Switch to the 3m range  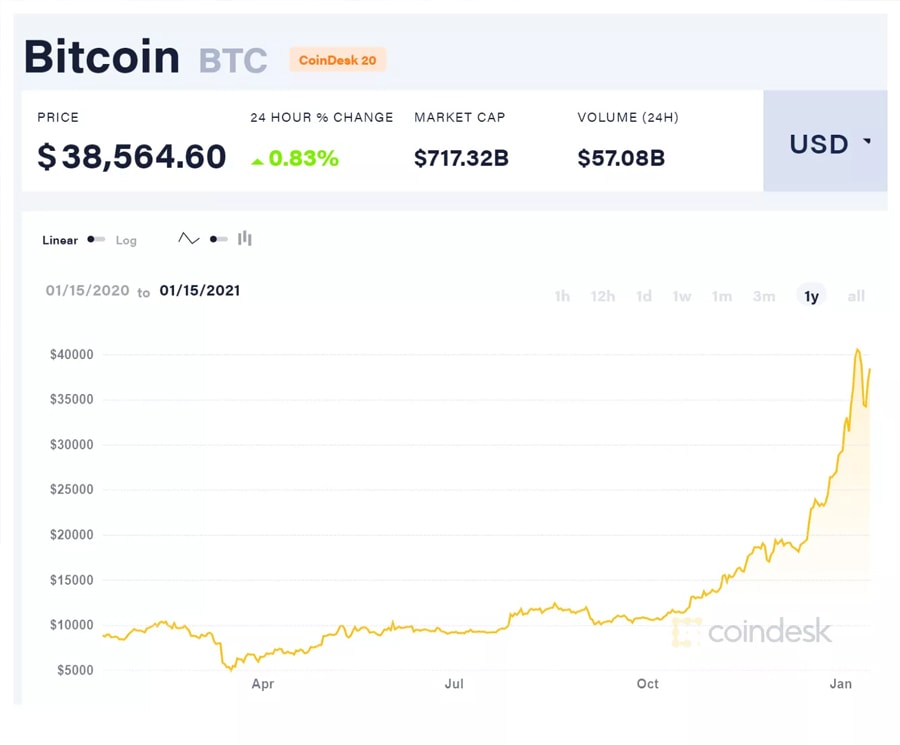[x=764, y=296]
